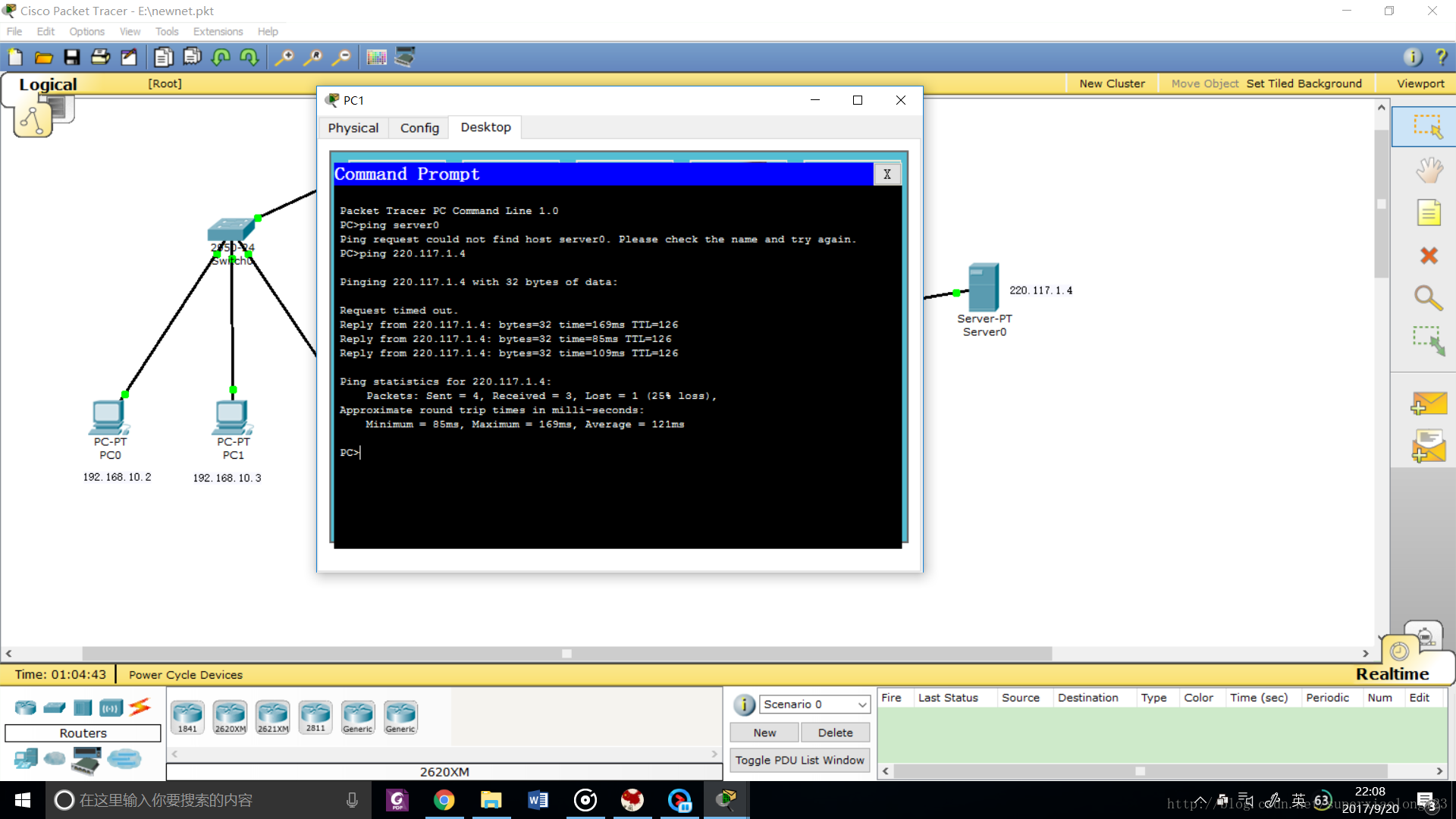The height and width of the screenshot is (819, 1456).
Task: Click the Add Simple PDU envelope icon
Action: [1429, 403]
